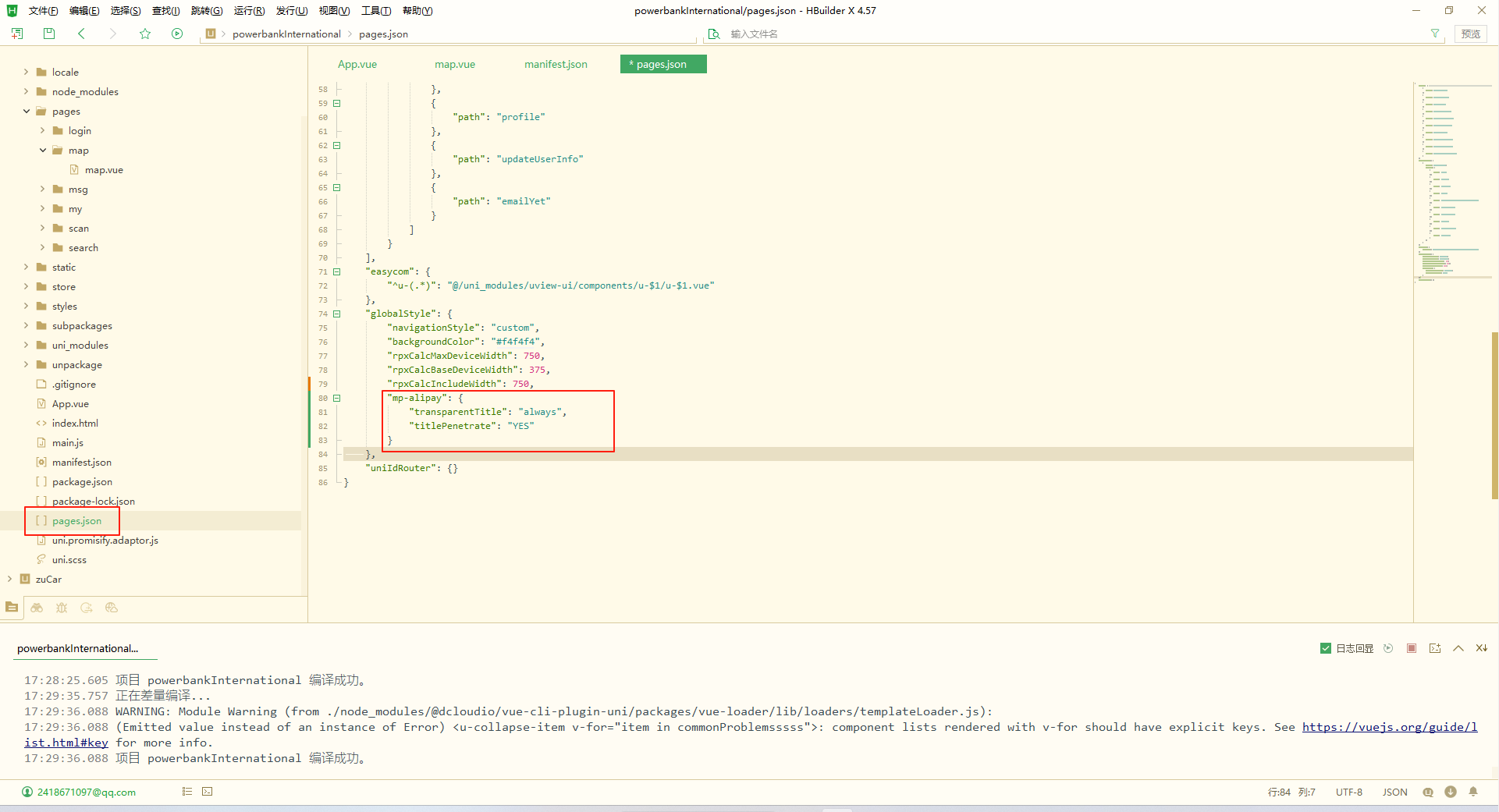This screenshot has width=1499, height=812.
Task: Click the green filter funnel icon
Action: [x=1434, y=34]
